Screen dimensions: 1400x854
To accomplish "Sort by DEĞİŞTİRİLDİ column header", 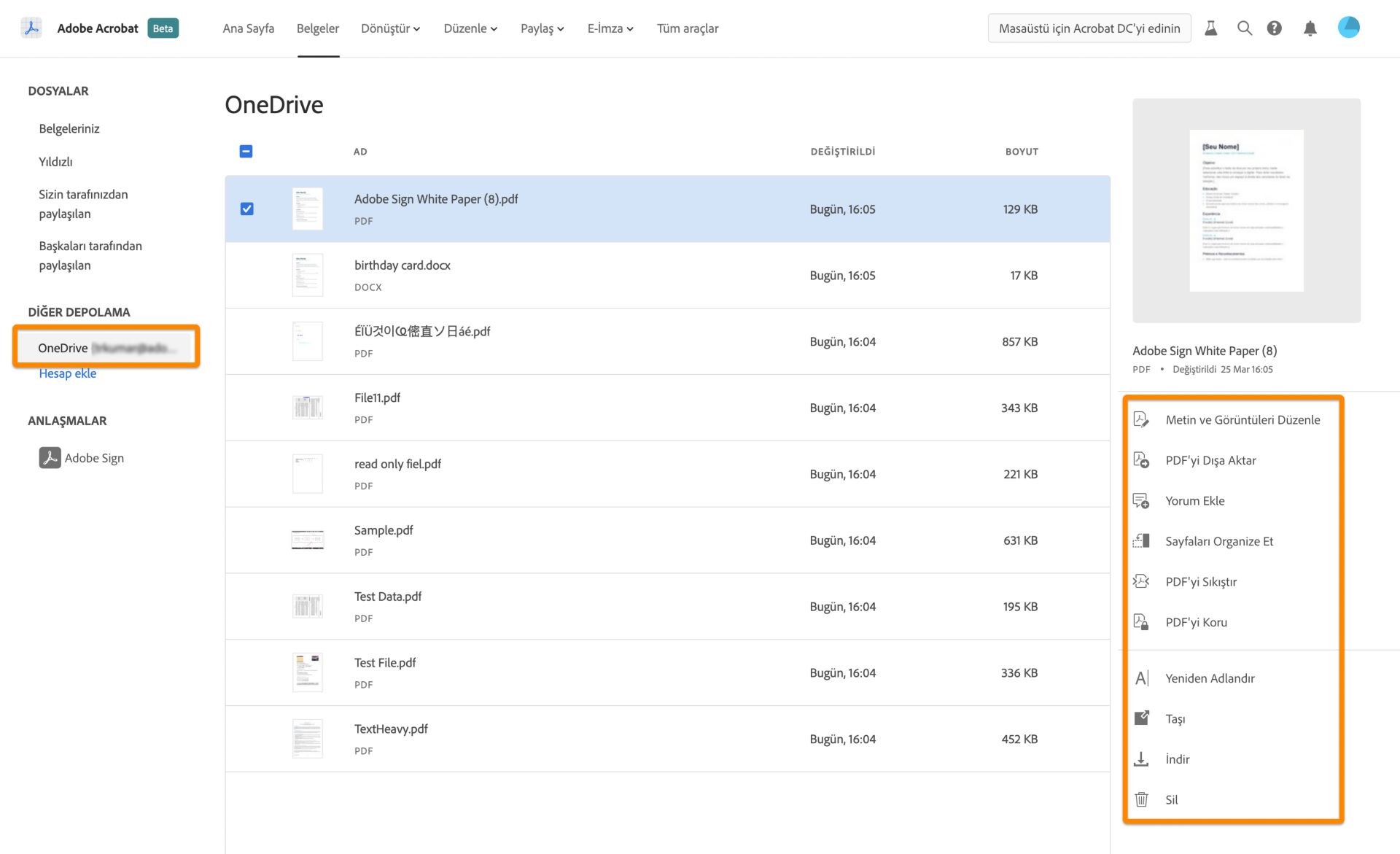I will click(843, 152).
